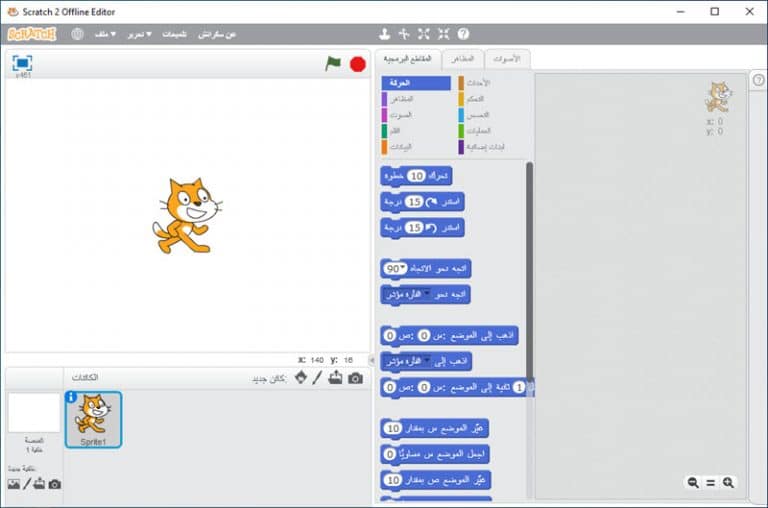Image resolution: width=768 pixels, height=508 pixels.
Task: Select the white Stage backdrop thumbnail
Action: pyautogui.click(x=34, y=412)
